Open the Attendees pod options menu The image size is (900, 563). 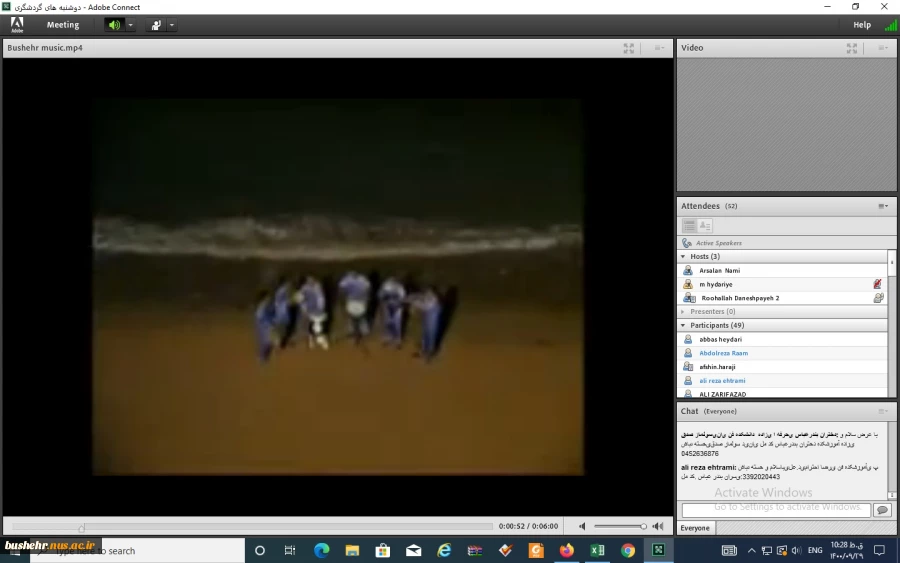click(x=883, y=206)
